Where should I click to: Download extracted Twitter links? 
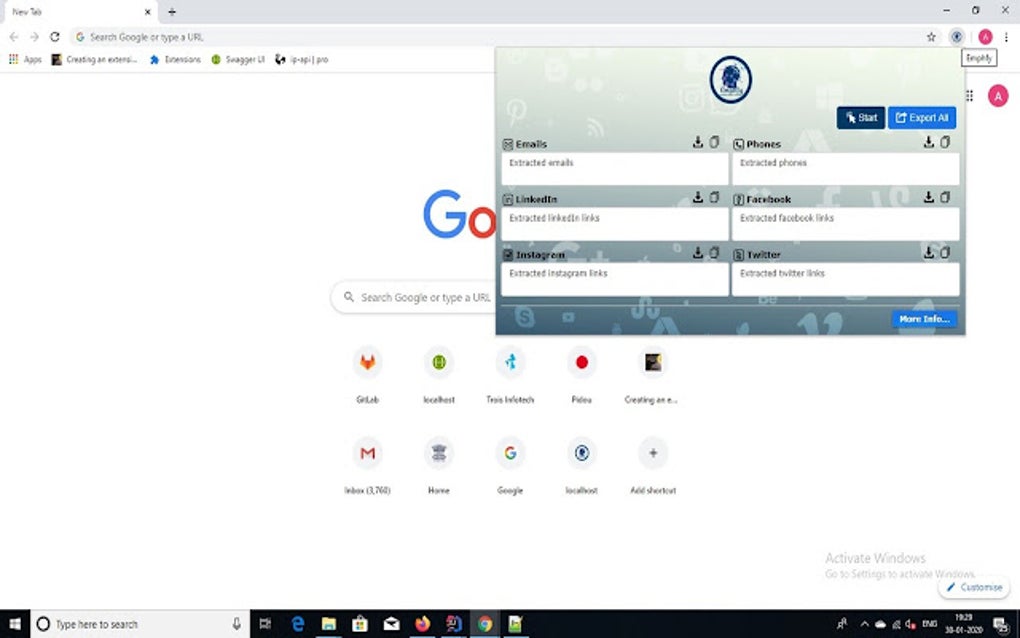point(929,252)
